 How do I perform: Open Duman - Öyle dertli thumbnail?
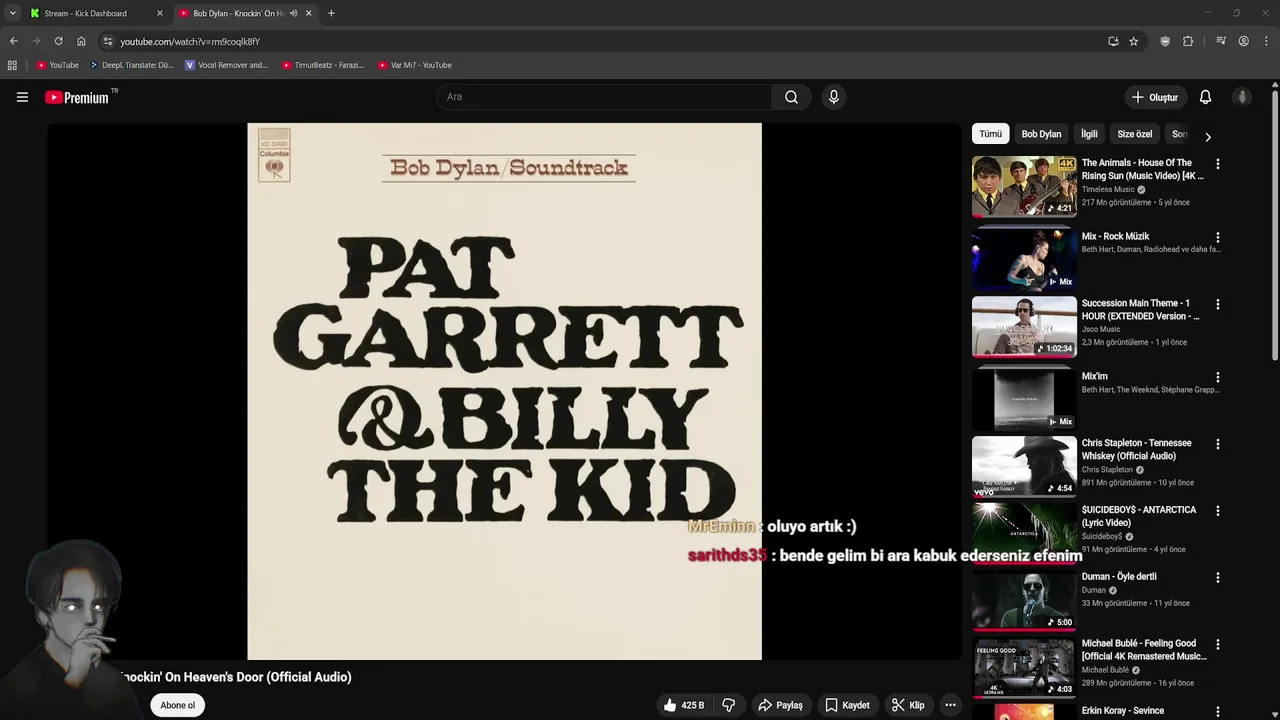click(x=1024, y=600)
